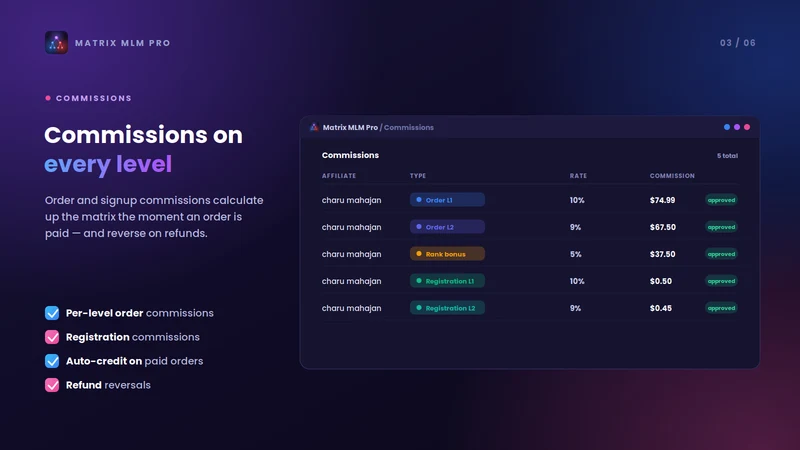Click the $0.50 commission amount
This screenshot has width=800, height=450.
[x=661, y=281]
